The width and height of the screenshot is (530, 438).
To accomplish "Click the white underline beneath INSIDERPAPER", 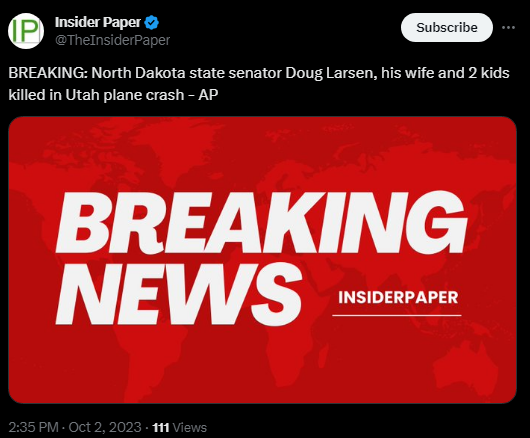I will point(397,315).
